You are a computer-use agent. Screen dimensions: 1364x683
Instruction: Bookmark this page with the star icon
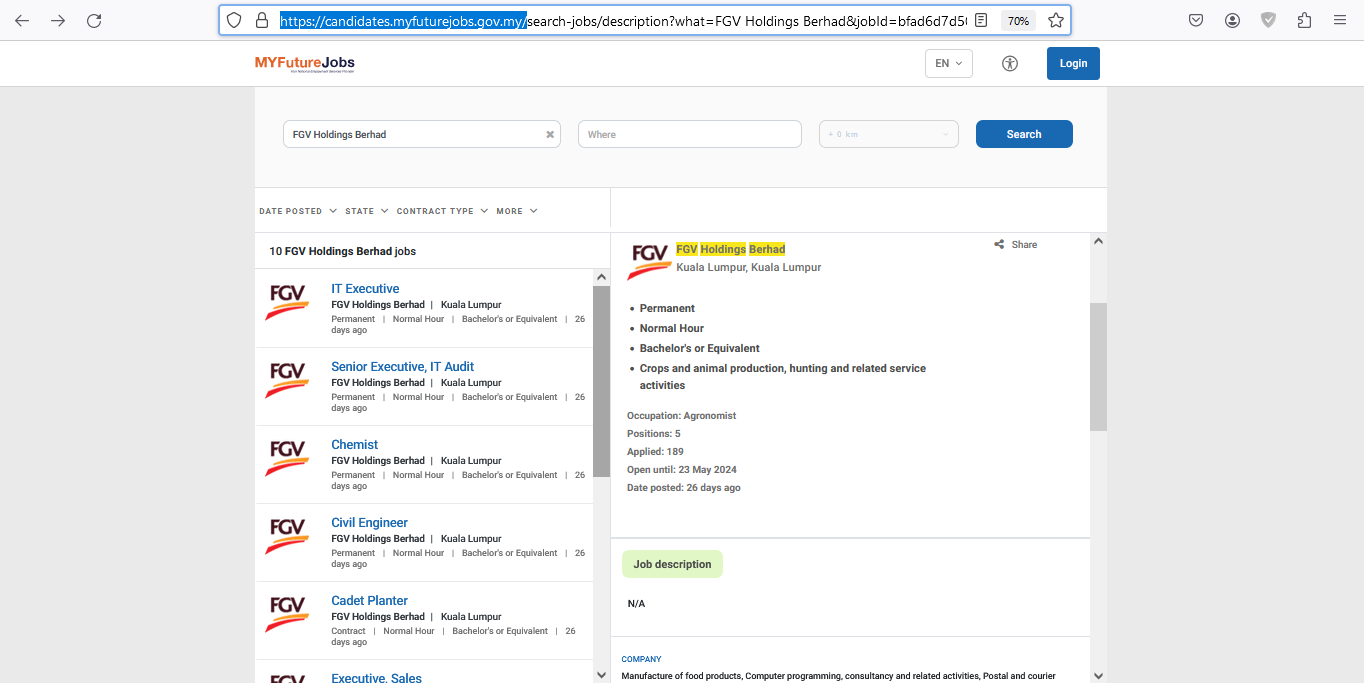click(1056, 20)
